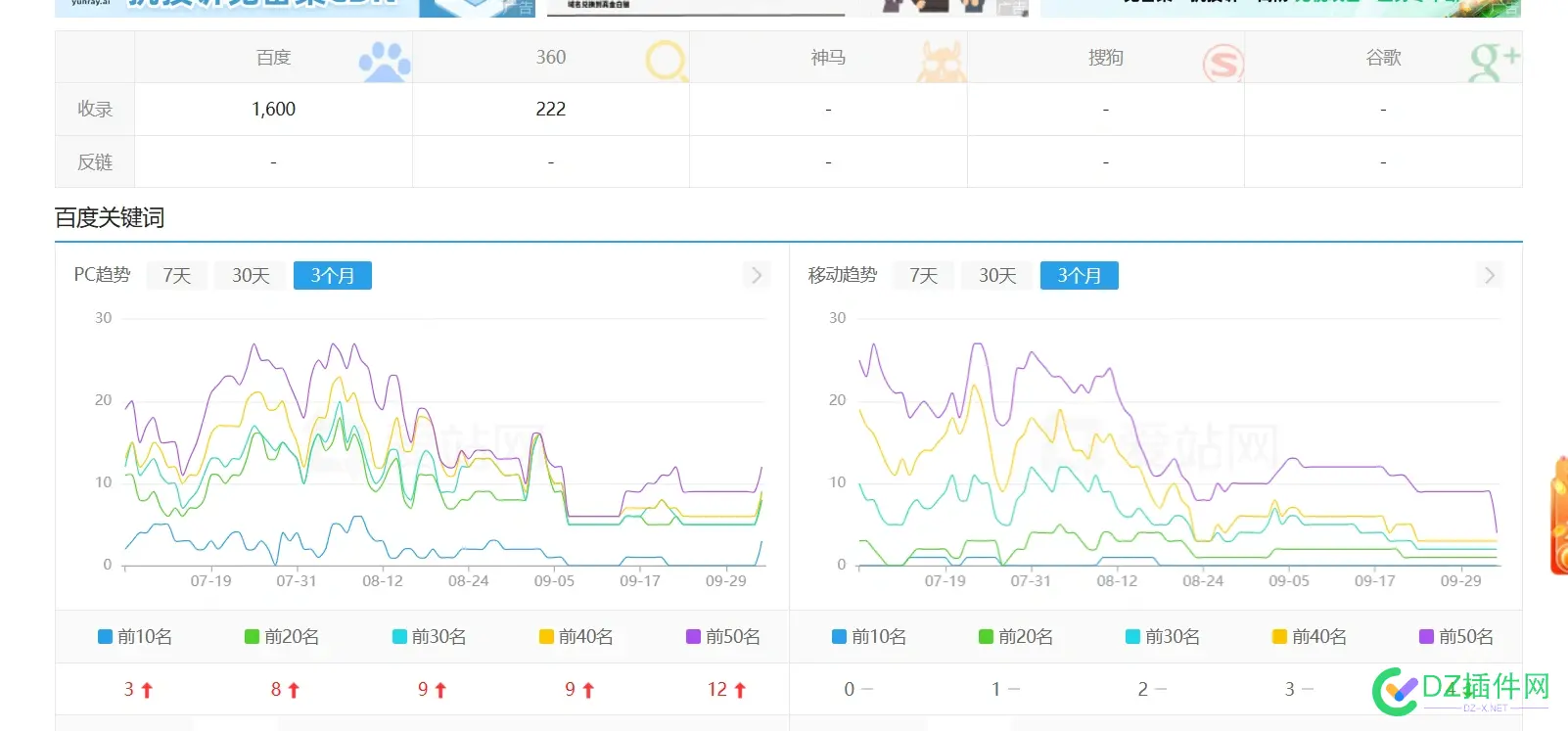Select 3个月 tab in PC趋势
Viewport: 1568px width, 731px height.
click(333, 276)
